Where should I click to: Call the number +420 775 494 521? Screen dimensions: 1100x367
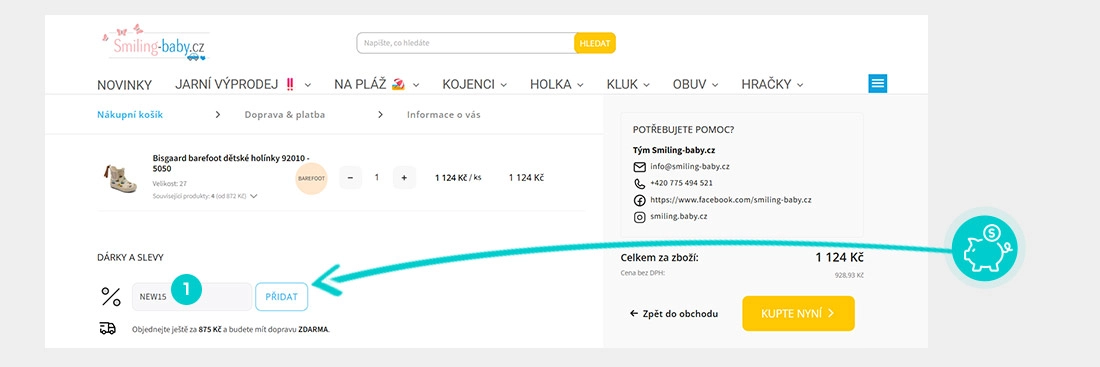681,183
